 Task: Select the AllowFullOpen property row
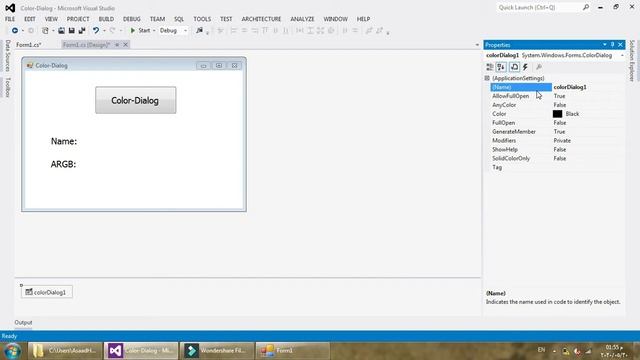pyautogui.click(x=557, y=96)
